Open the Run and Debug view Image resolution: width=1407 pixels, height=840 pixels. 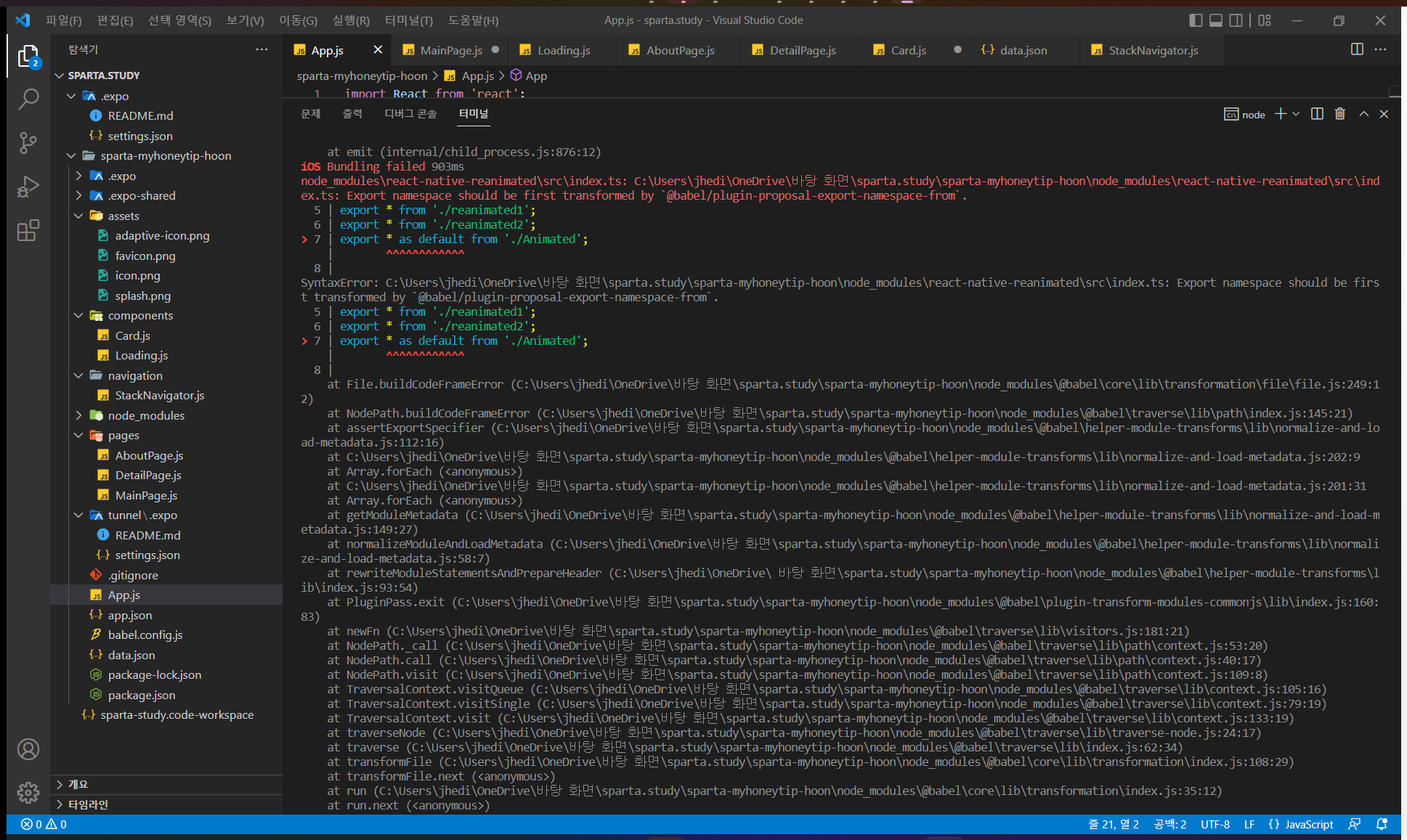click(28, 187)
